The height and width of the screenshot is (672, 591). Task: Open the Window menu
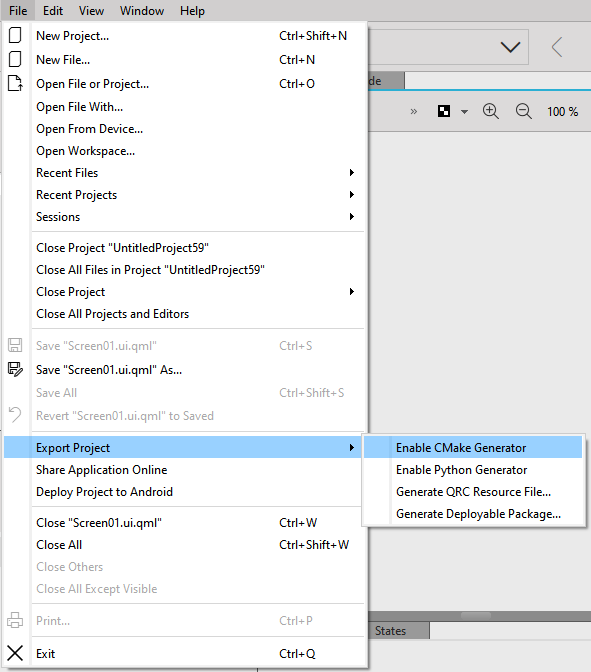(x=142, y=11)
